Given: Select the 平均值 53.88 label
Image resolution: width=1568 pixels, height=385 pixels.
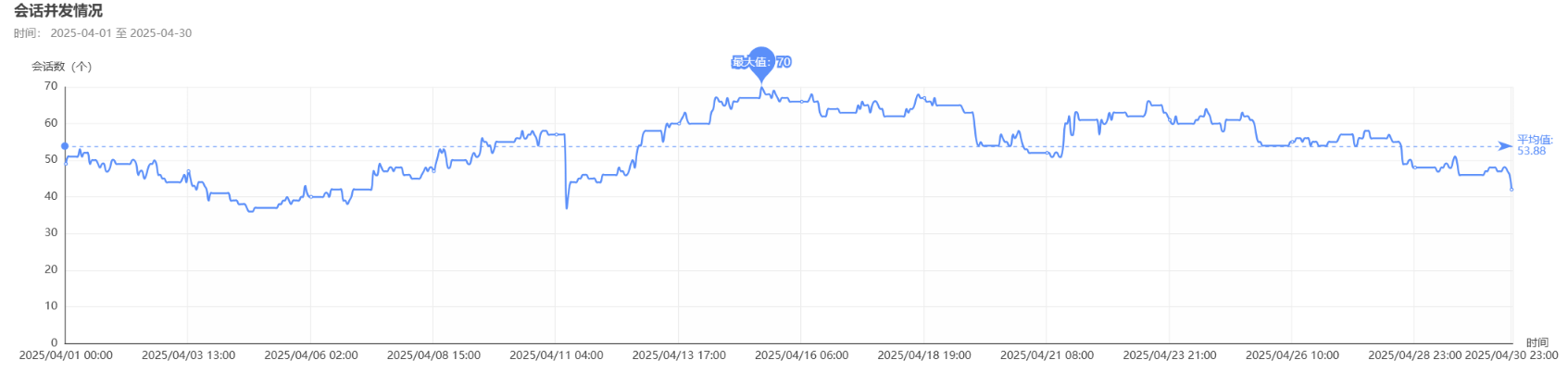Looking at the screenshot, I should pos(1535,145).
